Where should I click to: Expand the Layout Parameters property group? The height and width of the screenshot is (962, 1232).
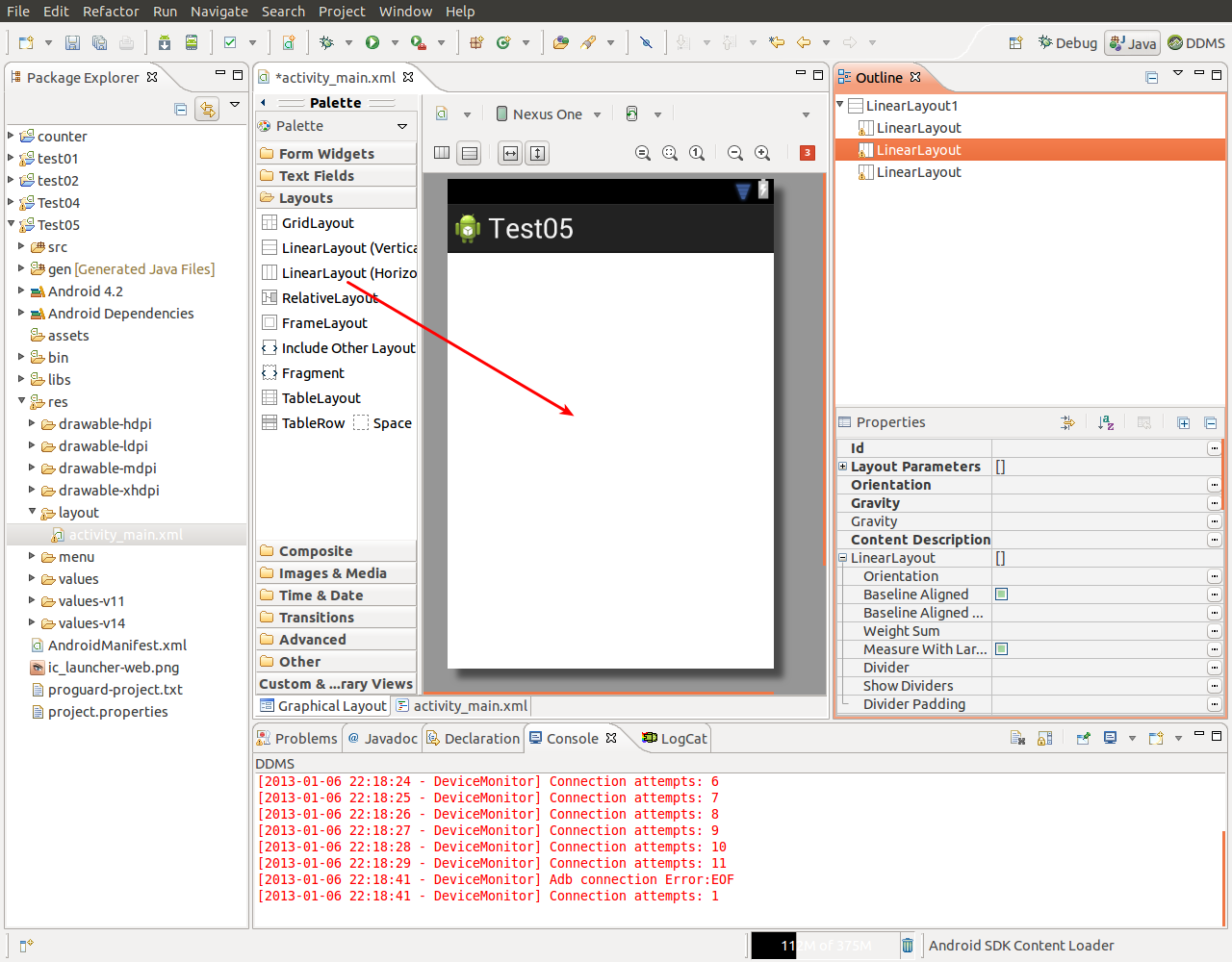pyautogui.click(x=842, y=467)
